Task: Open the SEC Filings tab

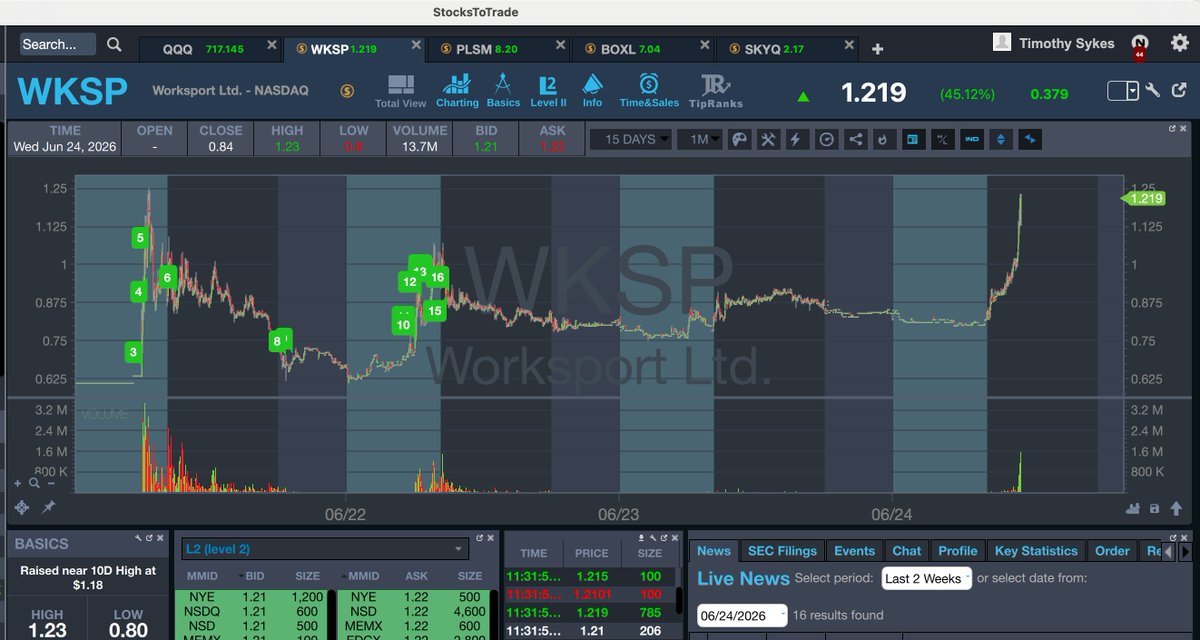Action: pyautogui.click(x=783, y=551)
